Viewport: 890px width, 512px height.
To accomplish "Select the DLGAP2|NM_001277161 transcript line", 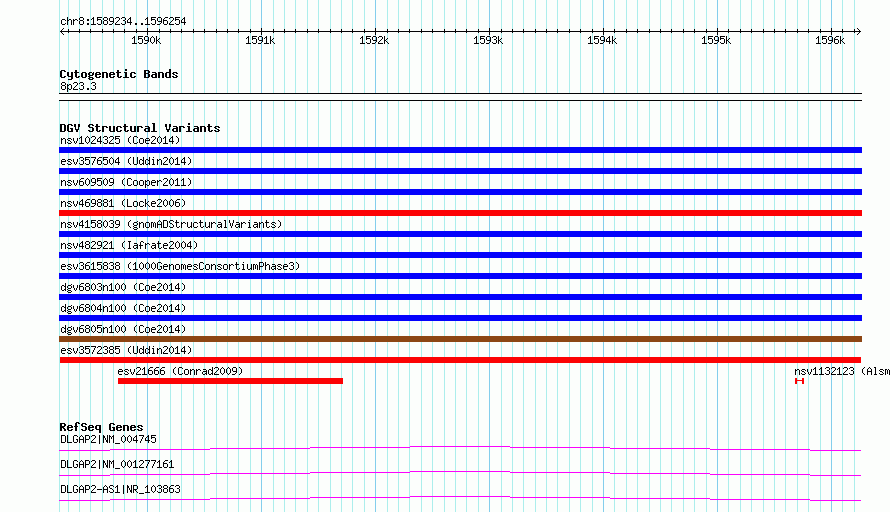I will pos(460,473).
